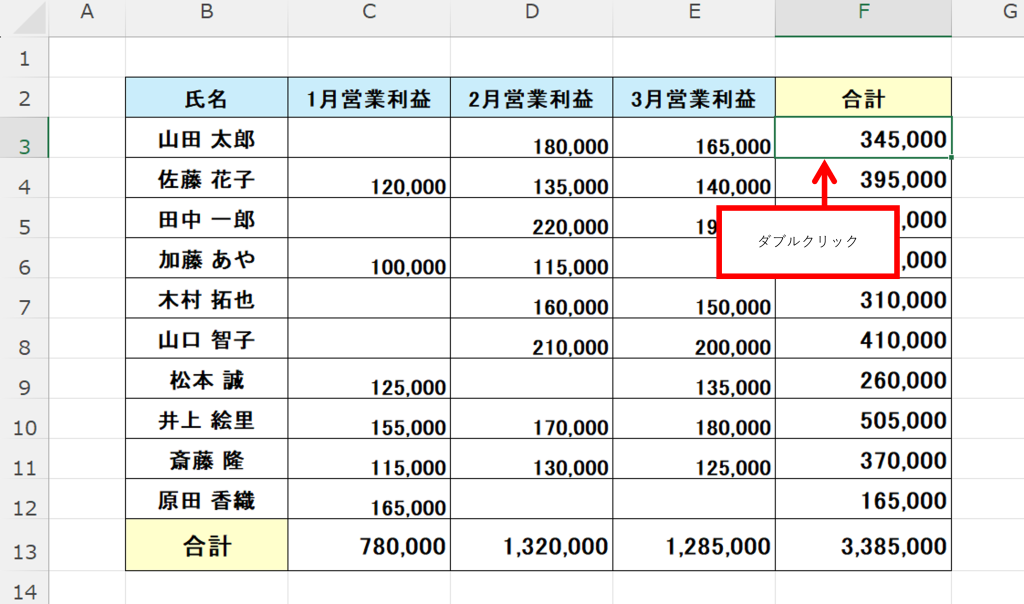Select the 1月営業利益 header cell
The image size is (1024, 604).
pos(369,98)
